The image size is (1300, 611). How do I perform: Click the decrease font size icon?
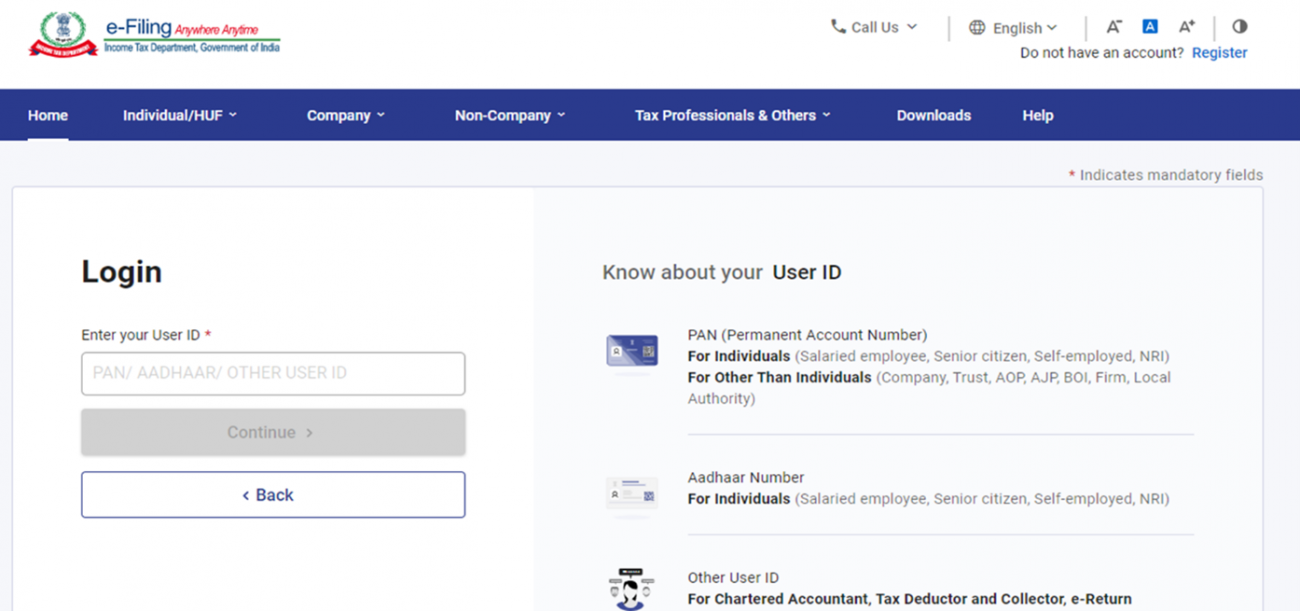[1113, 27]
